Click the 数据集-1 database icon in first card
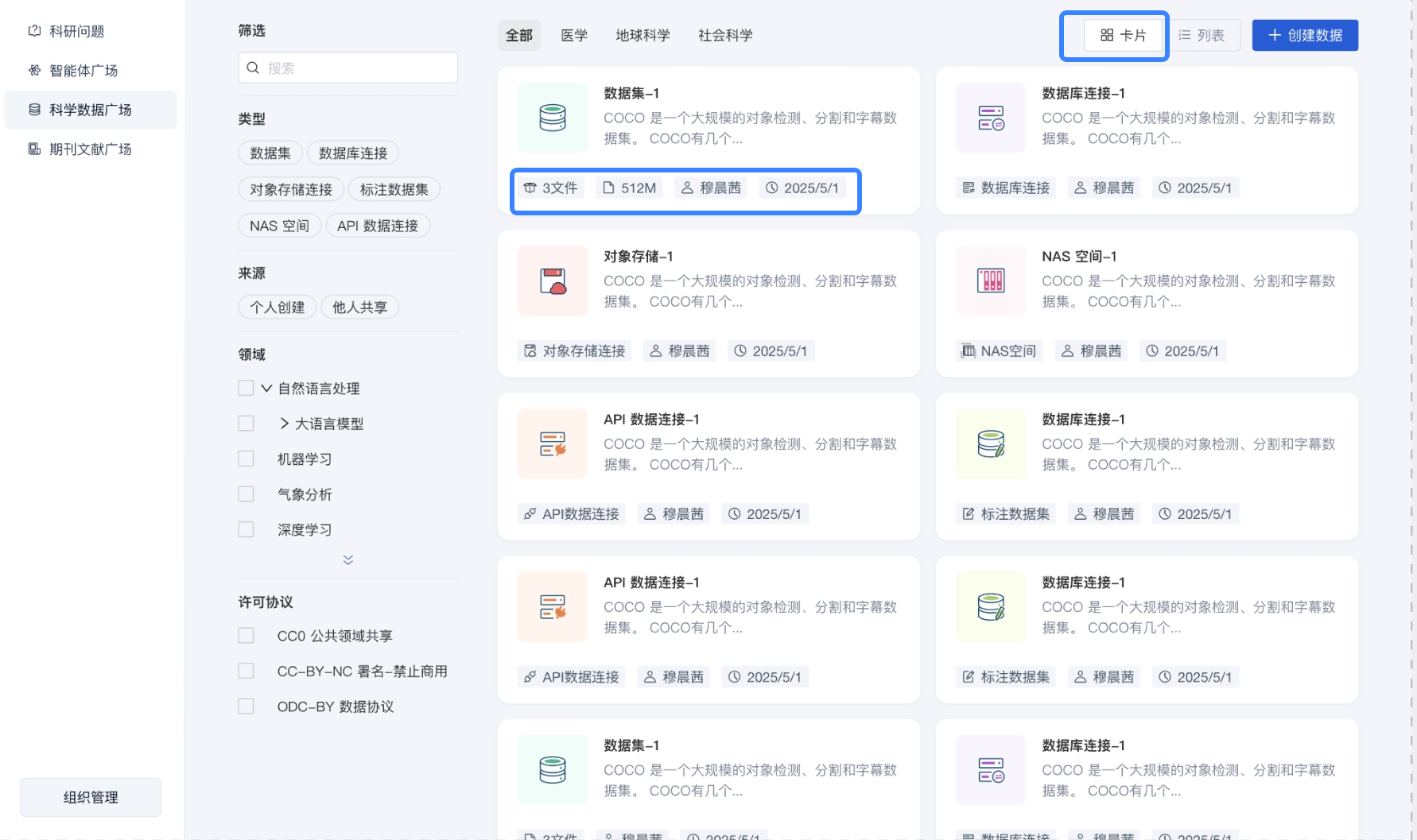 tap(552, 118)
